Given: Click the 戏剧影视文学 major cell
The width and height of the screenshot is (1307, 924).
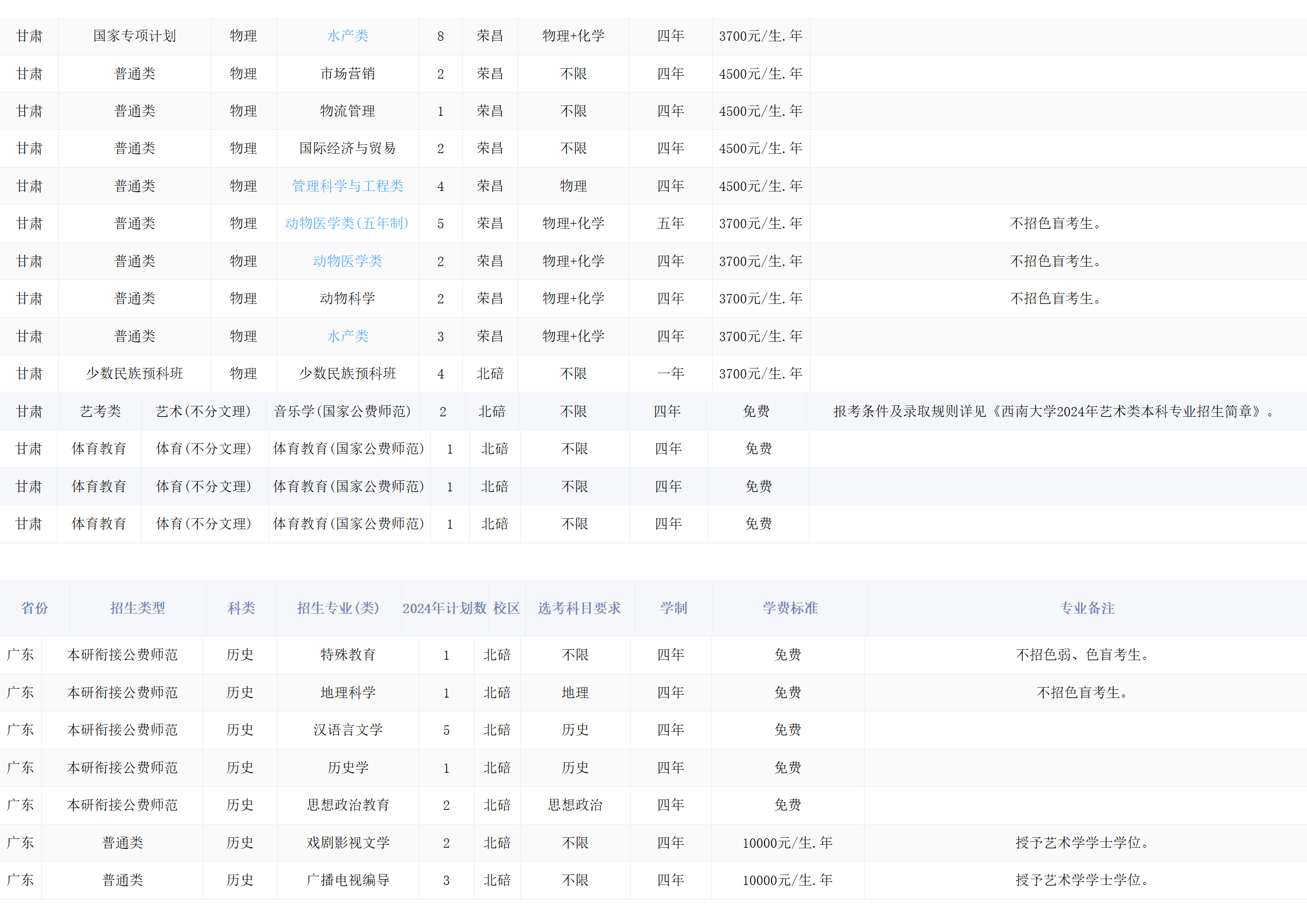Looking at the screenshot, I should 348,843.
